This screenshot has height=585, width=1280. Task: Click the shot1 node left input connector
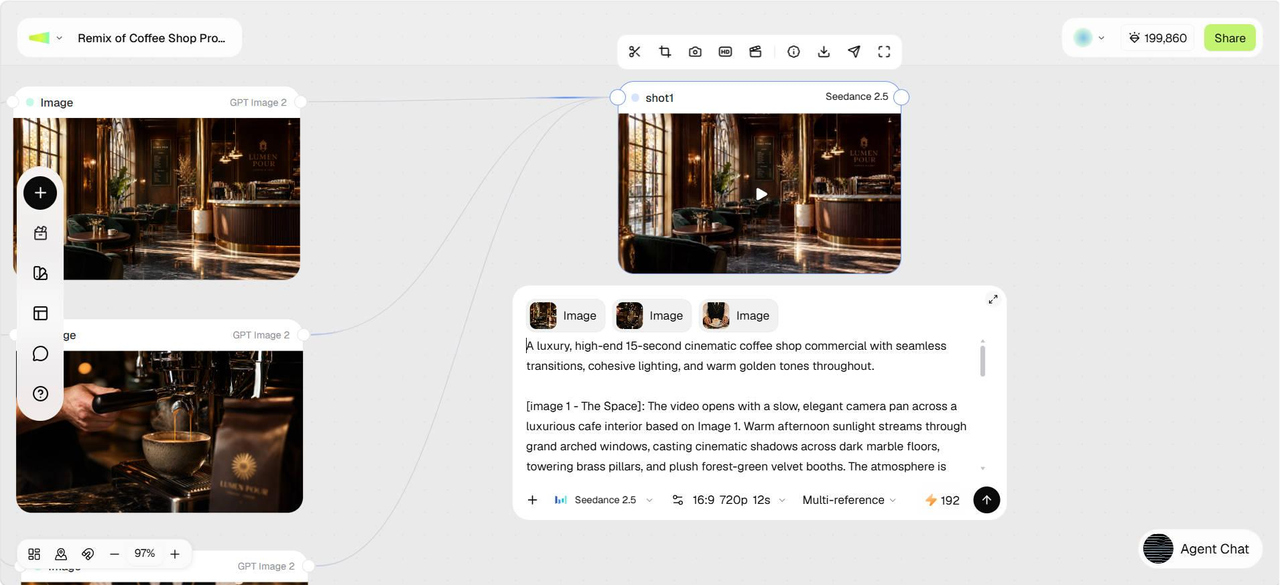pos(617,97)
